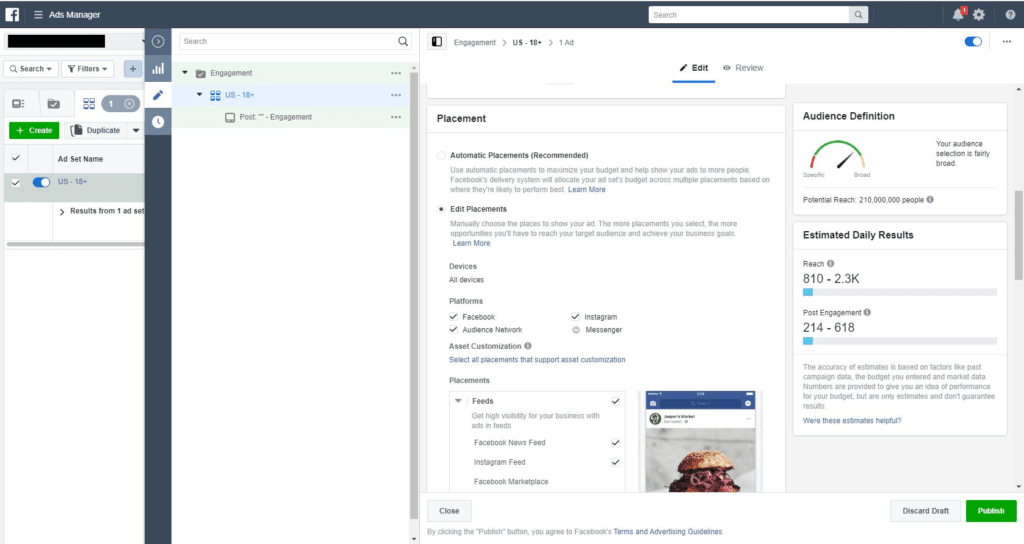1024x544 pixels.
Task: Switch to the Edit tab
Action: [x=694, y=68]
